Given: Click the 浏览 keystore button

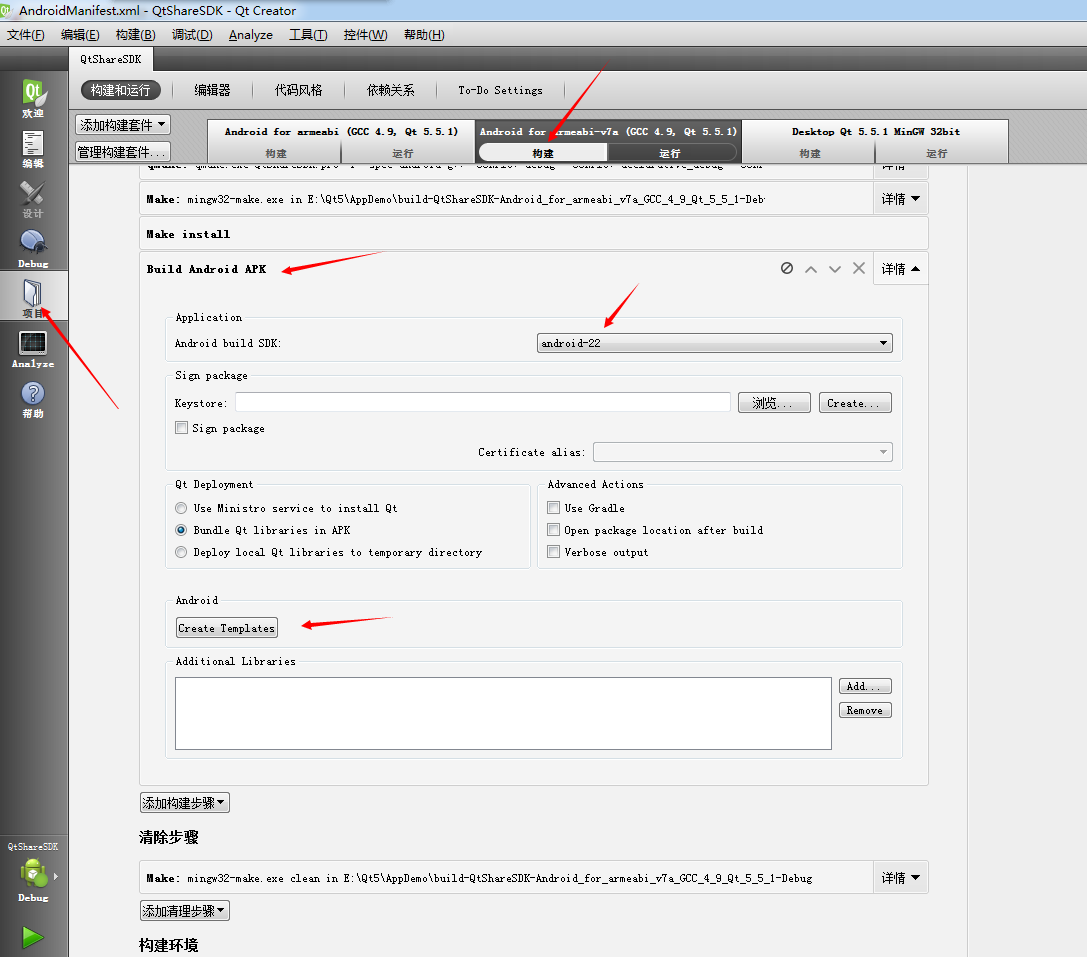Looking at the screenshot, I should point(774,403).
